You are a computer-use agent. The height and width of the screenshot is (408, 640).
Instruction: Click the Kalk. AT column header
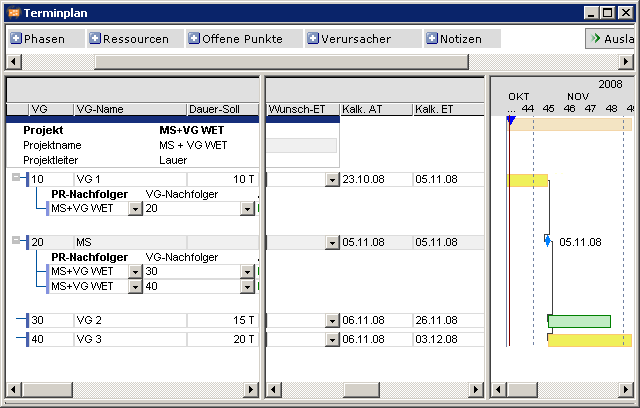tap(376, 109)
